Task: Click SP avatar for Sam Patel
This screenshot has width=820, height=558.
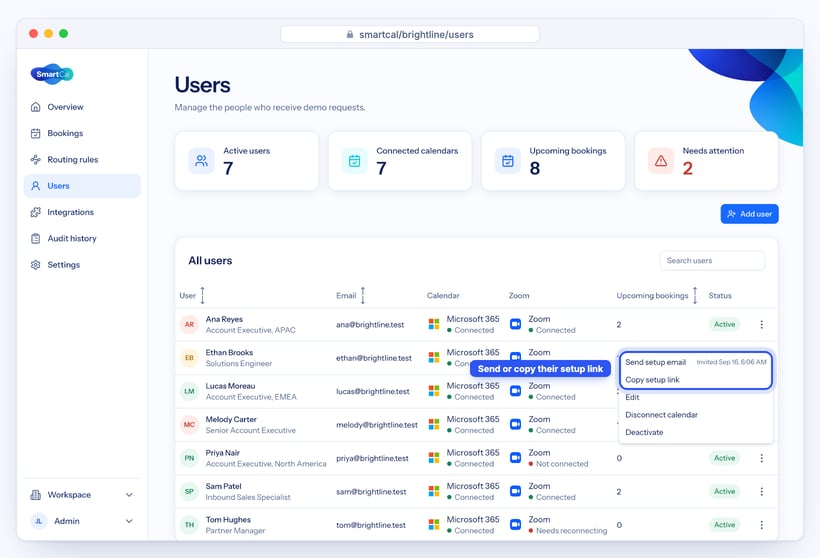Action: click(189, 492)
